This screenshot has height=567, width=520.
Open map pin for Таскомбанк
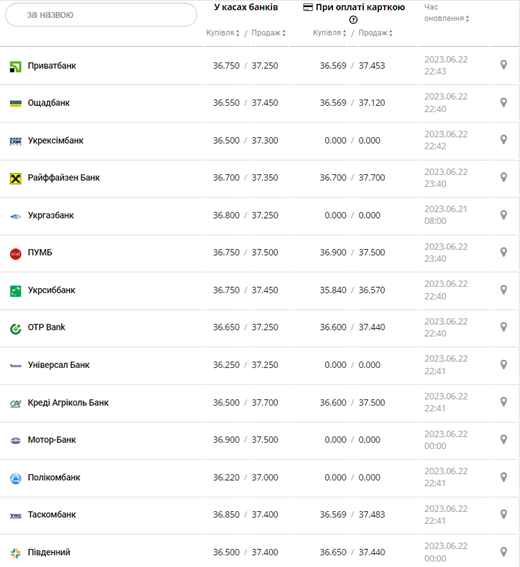pos(503,514)
